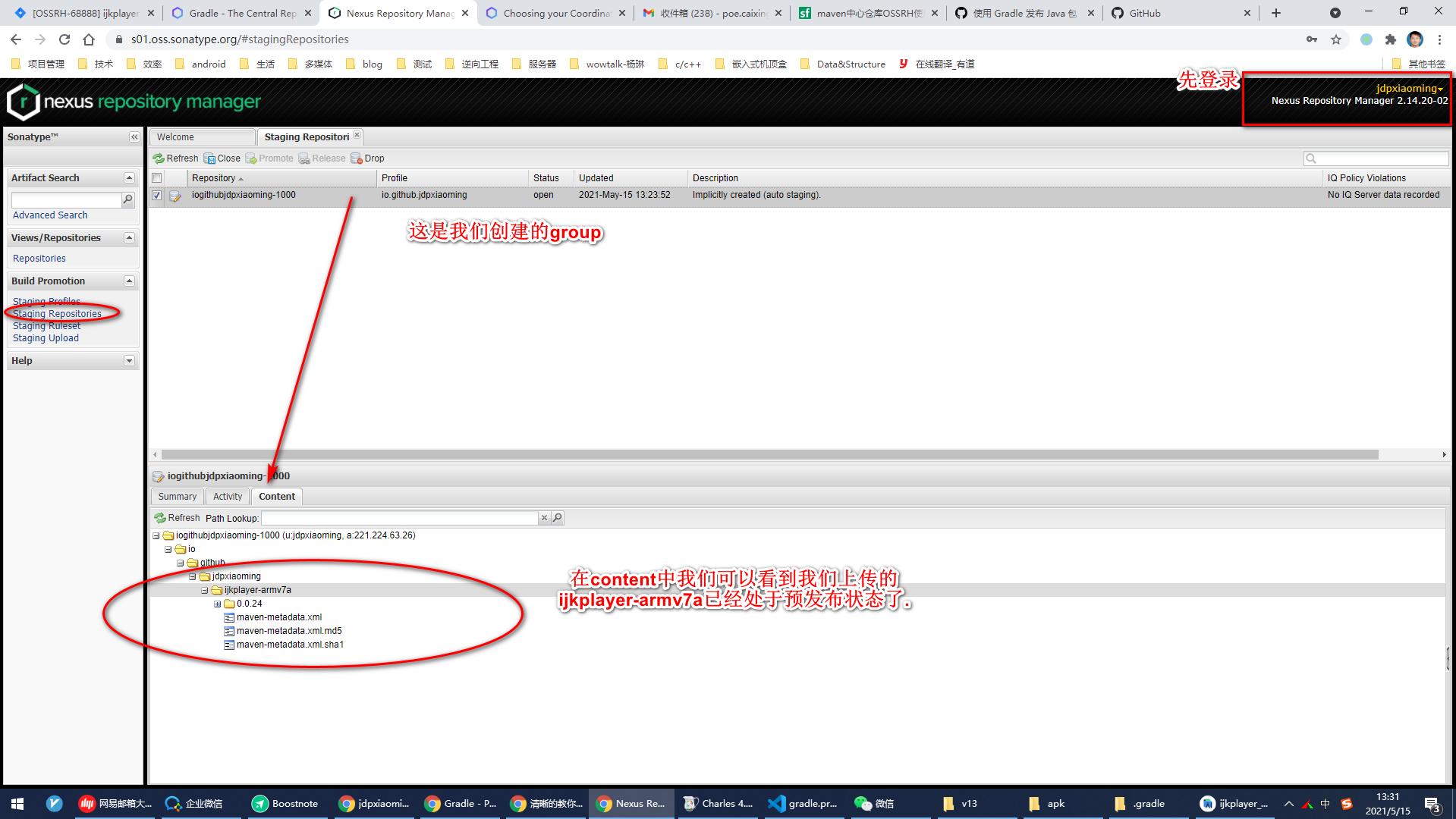
Task: Click the browser home icon
Action: coord(89,39)
